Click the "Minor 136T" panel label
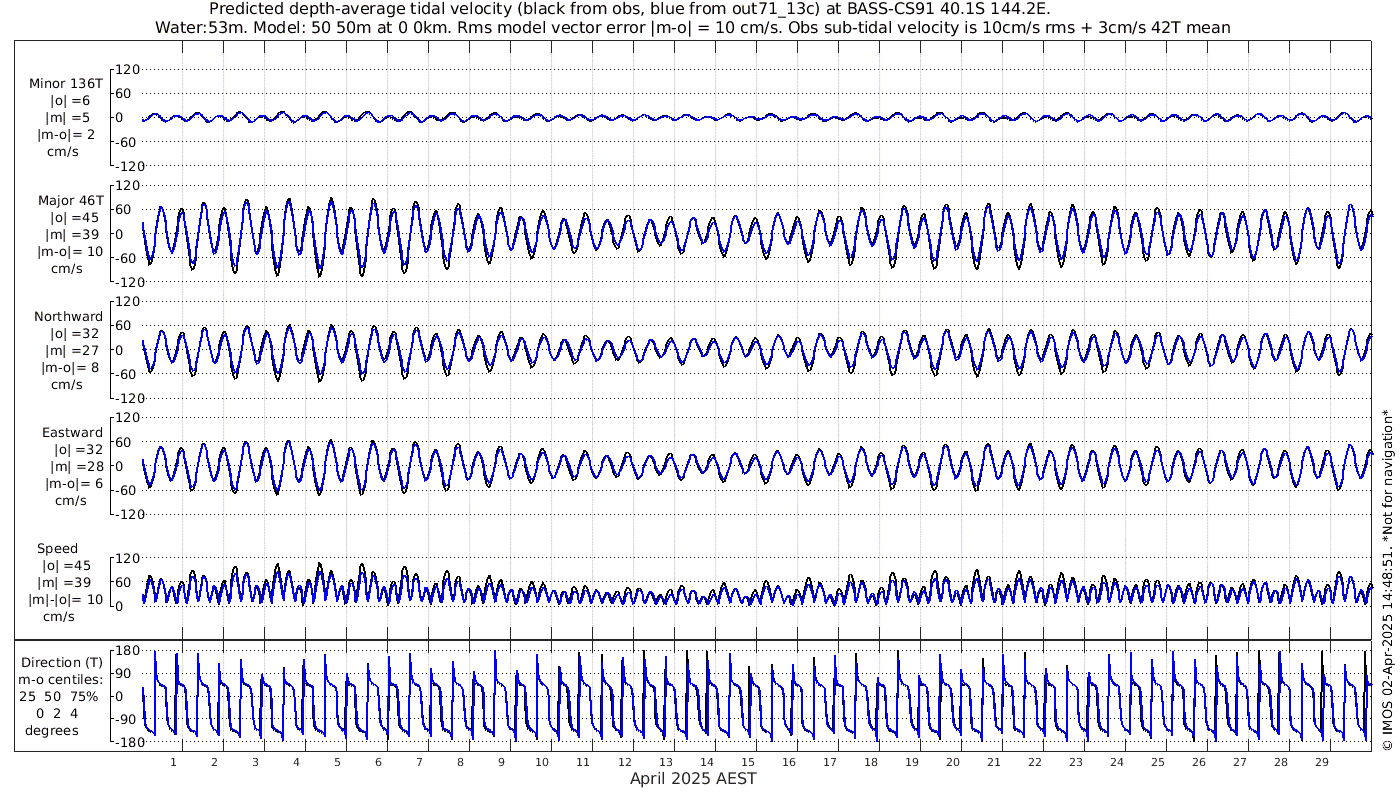Image resolution: width=1400 pixels, height=800 pixels. click(66, 84)
